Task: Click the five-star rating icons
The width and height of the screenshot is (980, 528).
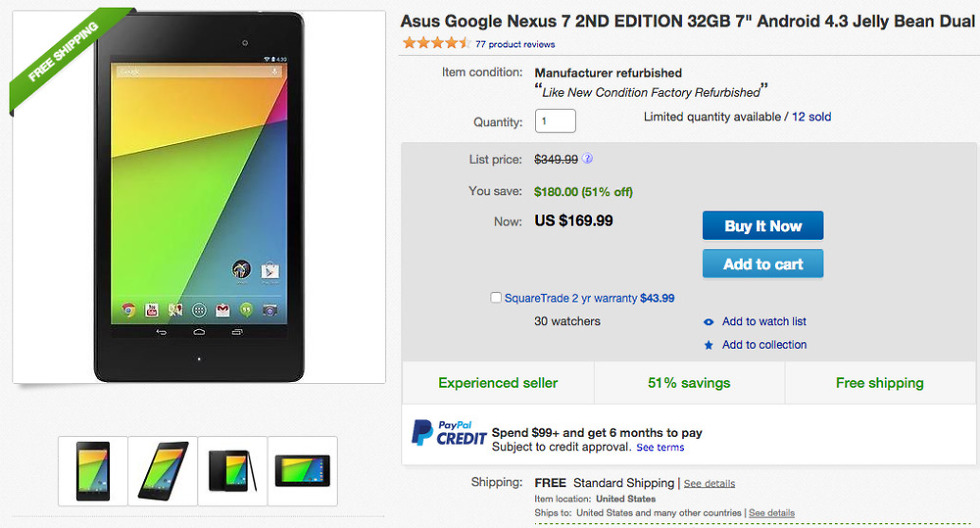Action: point(436,43)
